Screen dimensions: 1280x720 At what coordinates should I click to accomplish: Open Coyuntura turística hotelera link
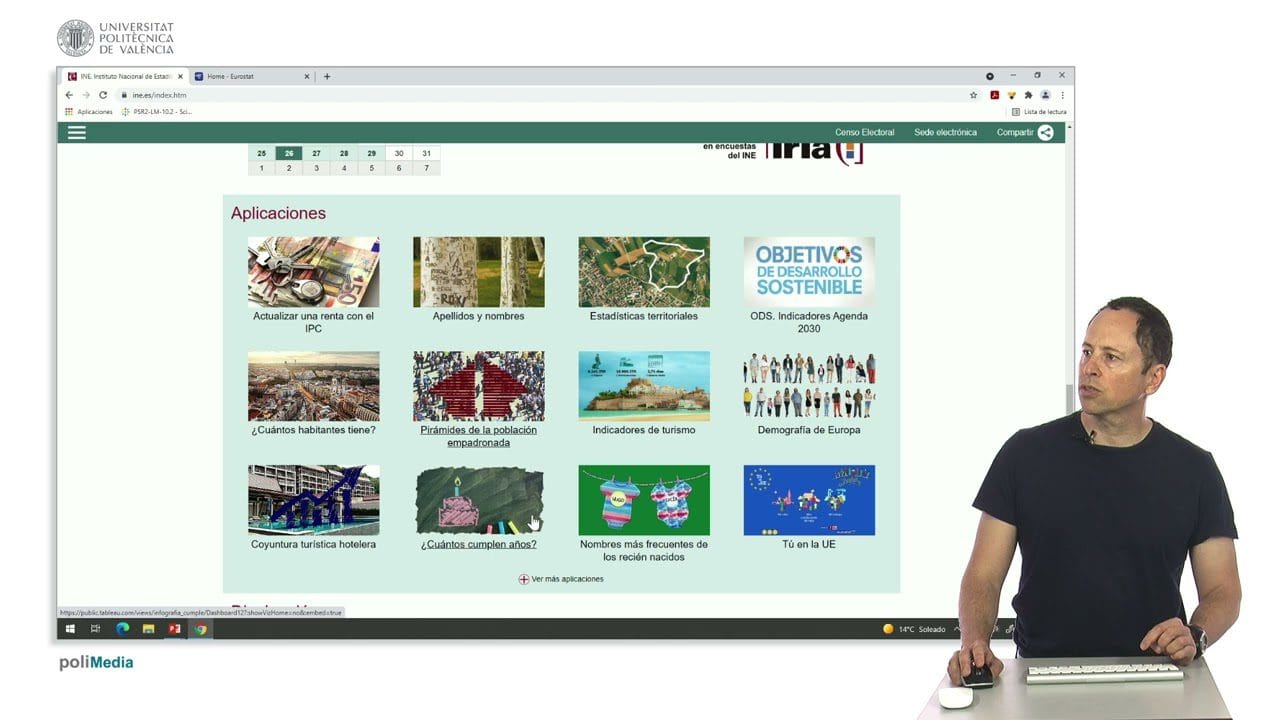[314, 544]
